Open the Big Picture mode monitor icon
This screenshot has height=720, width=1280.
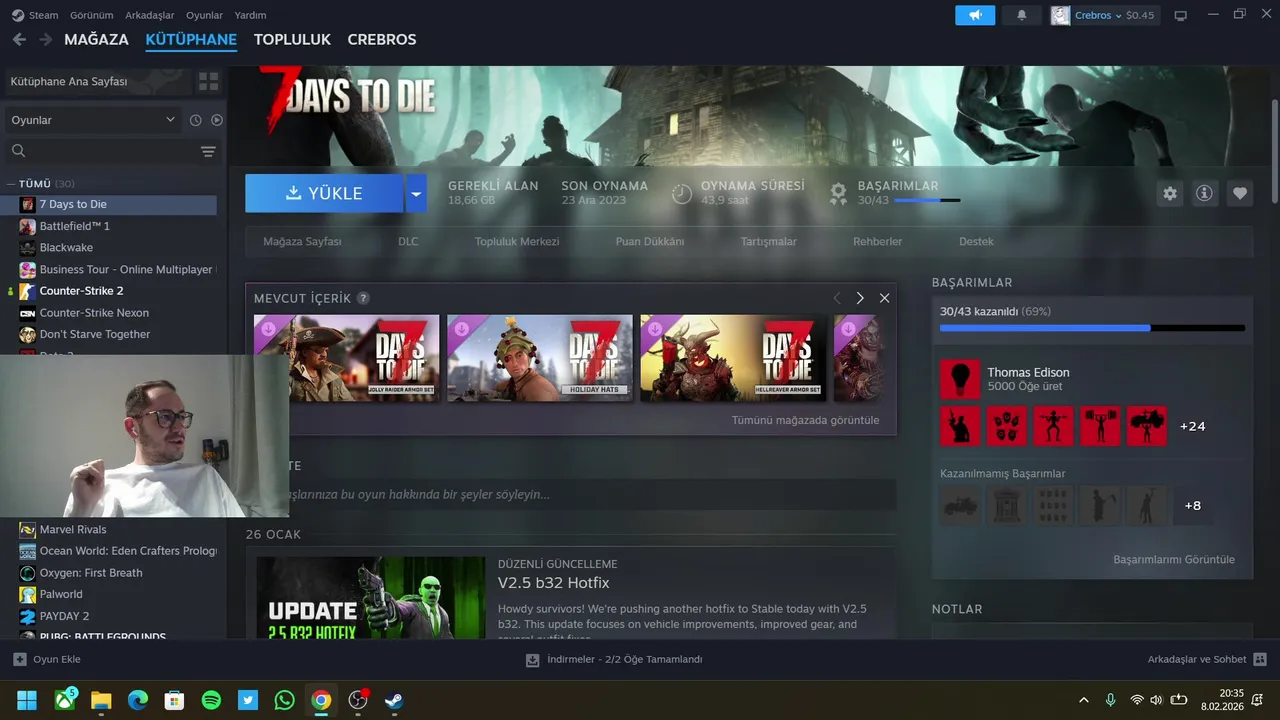tap(1180, 15)
